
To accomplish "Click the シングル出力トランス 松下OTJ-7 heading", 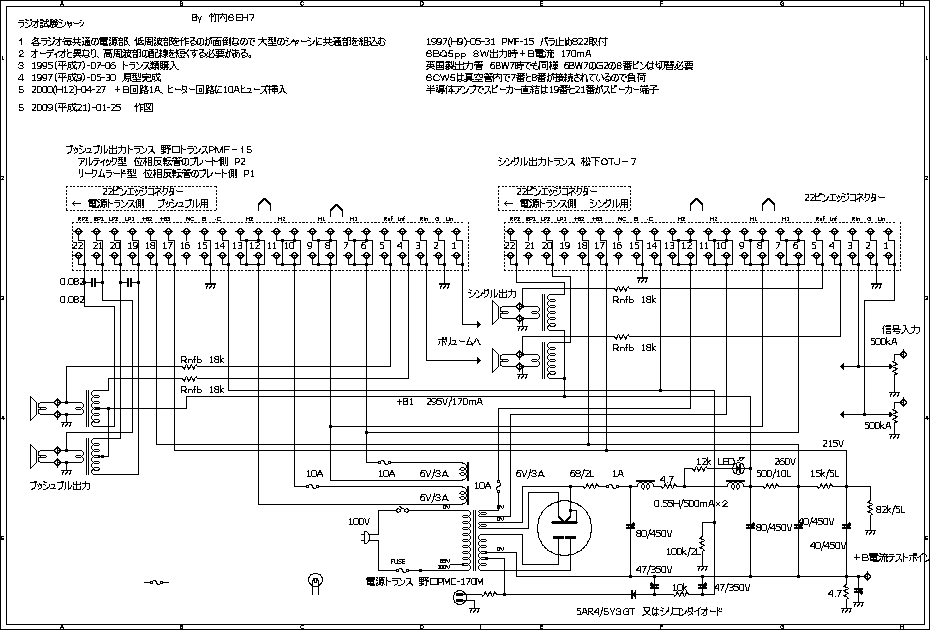I will click(x=567, y=161).
